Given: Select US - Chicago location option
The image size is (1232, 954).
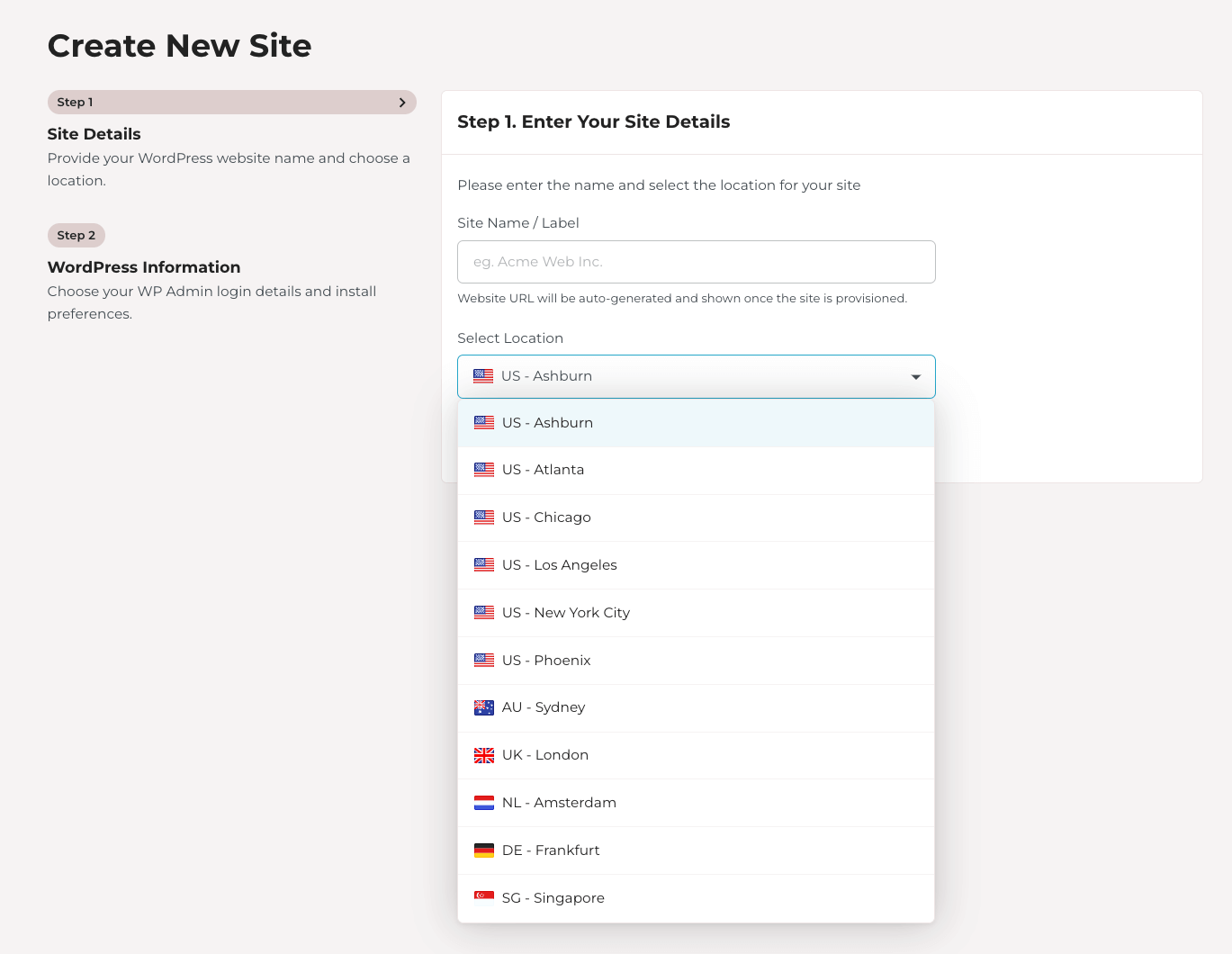Looking at the screenshot, I should click(697, 517).
